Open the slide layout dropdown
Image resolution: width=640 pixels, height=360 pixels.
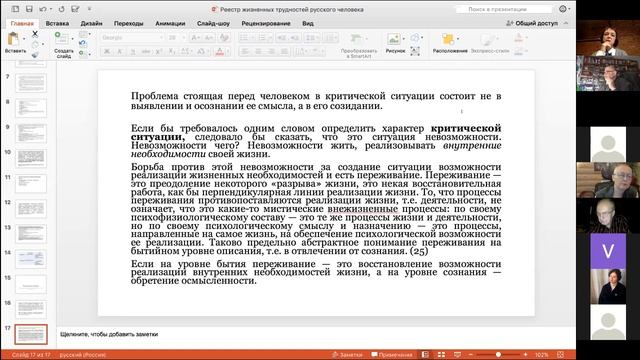84,34
